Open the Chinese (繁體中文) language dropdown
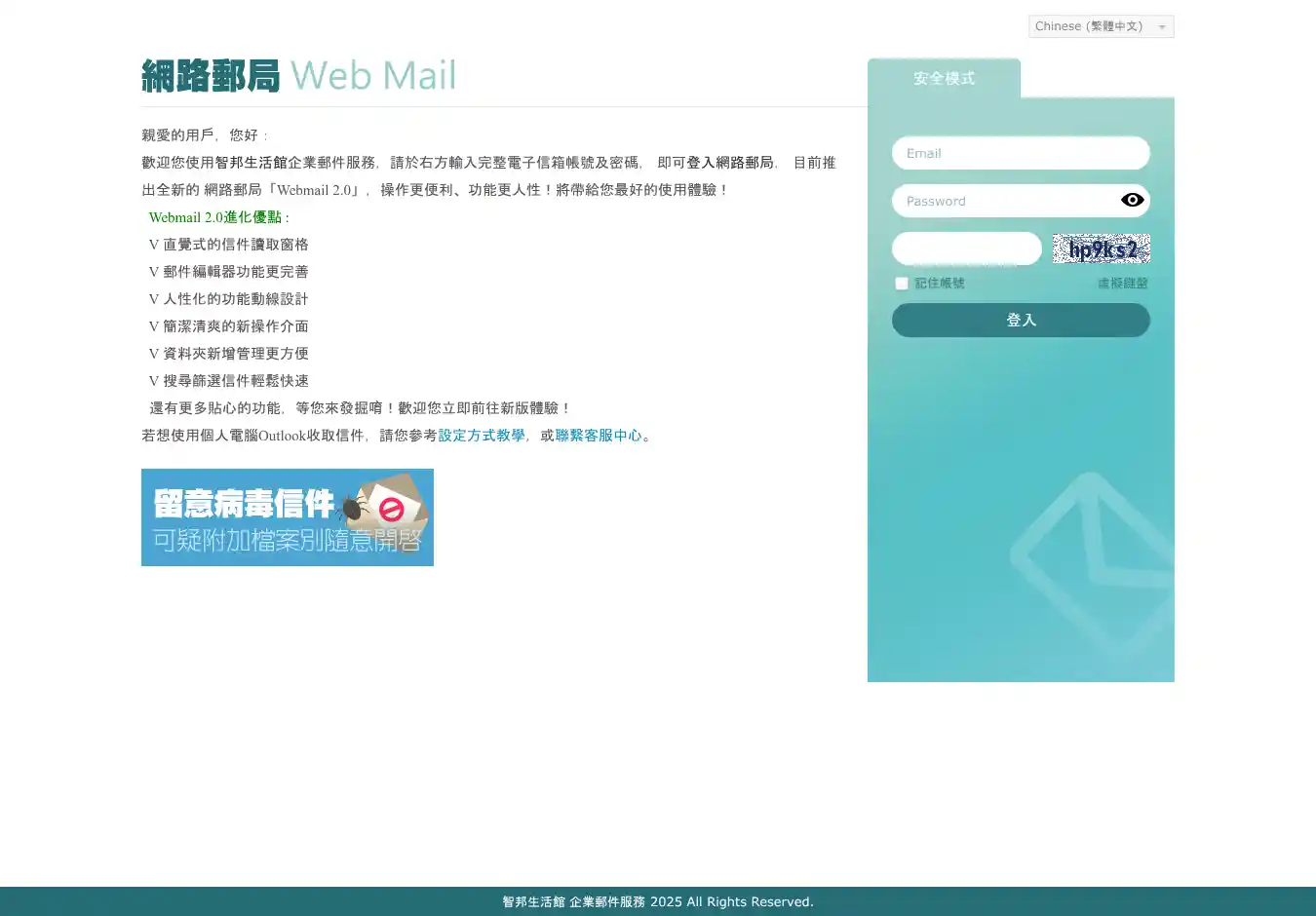 pyautogui.click(x=1101, y=26)
